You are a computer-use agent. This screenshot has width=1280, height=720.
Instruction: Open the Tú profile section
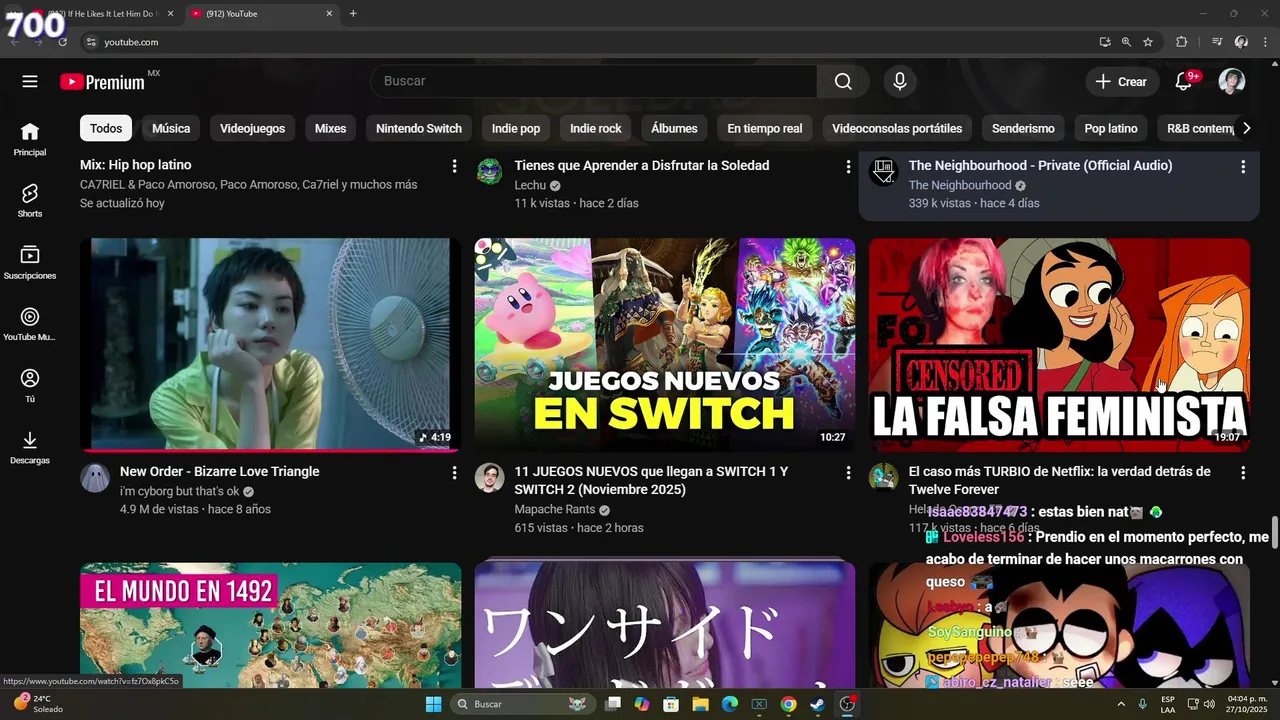pyautogui.click(x=30, y=386)
